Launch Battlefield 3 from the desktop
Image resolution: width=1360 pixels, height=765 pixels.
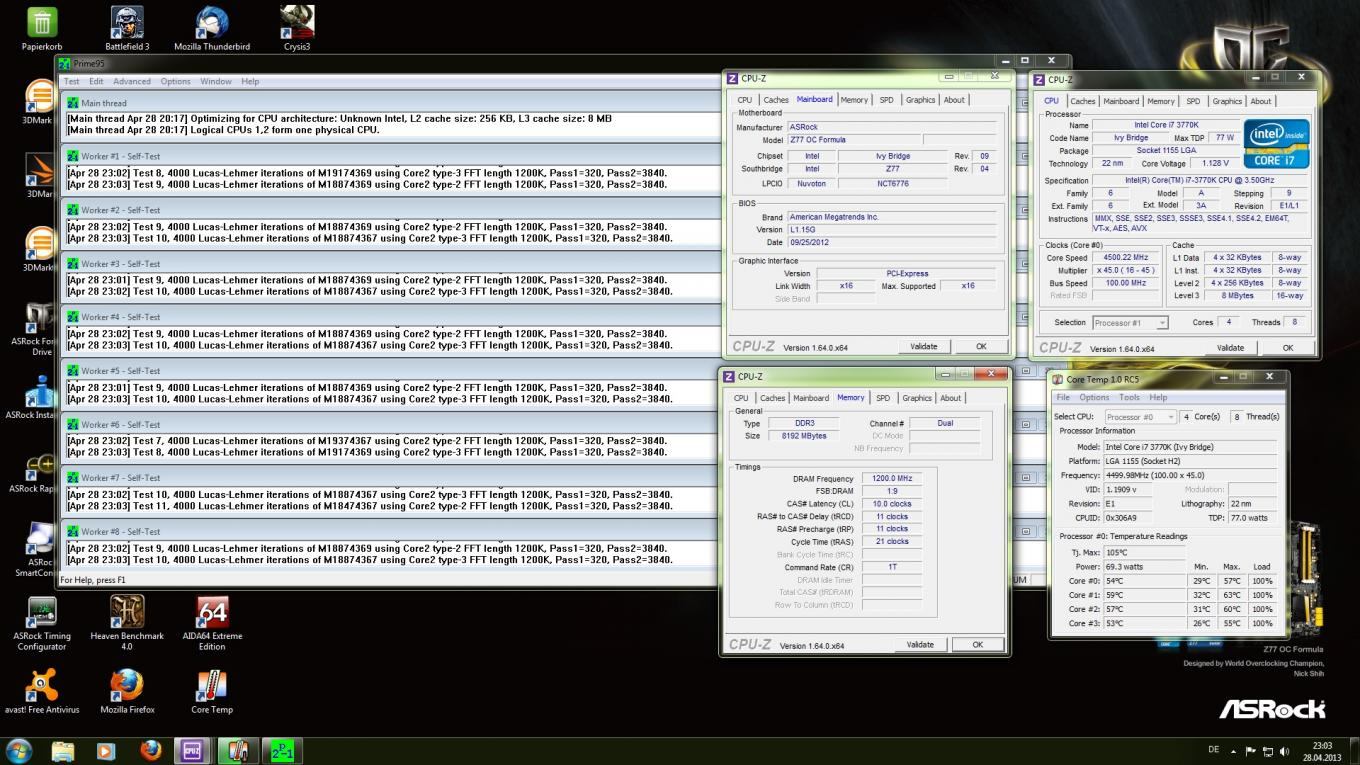coord(127,30)
